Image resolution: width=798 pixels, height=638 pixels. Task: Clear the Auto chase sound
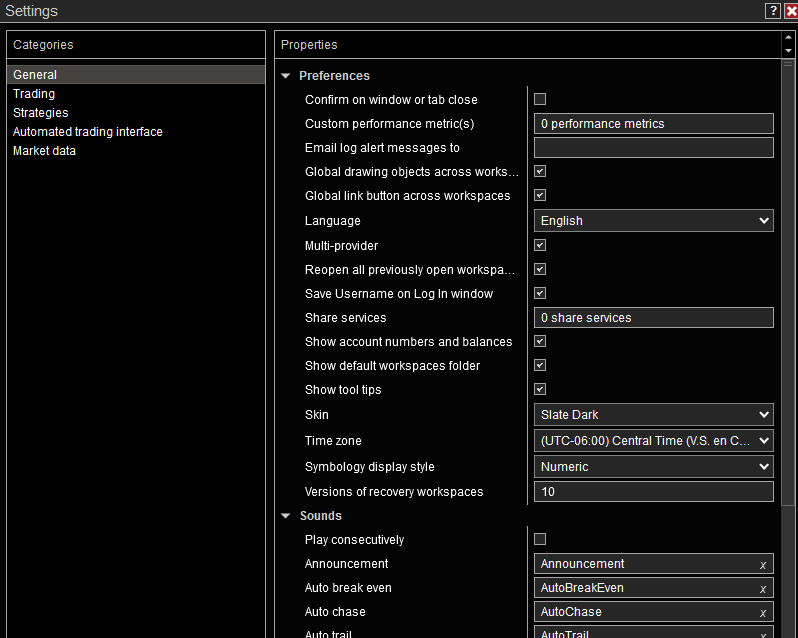coord(763,613)
